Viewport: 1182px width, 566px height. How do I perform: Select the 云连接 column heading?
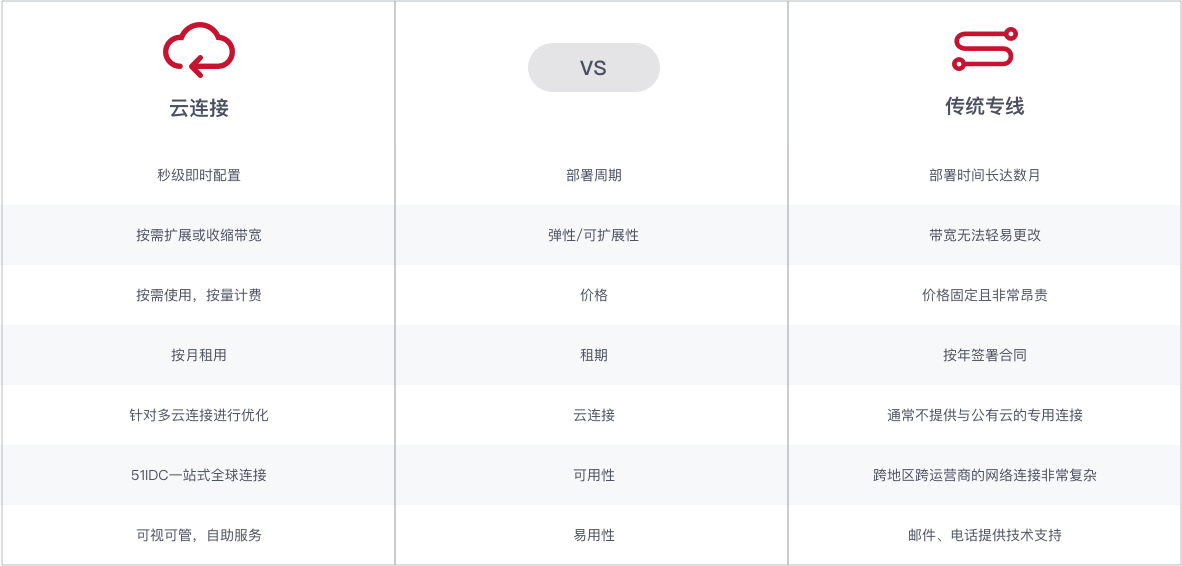(x=199, y=108)
